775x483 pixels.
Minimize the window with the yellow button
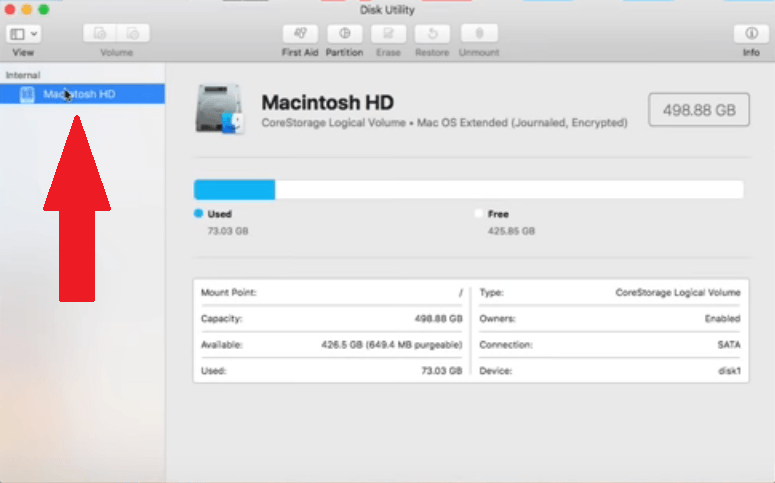[27, 9]
